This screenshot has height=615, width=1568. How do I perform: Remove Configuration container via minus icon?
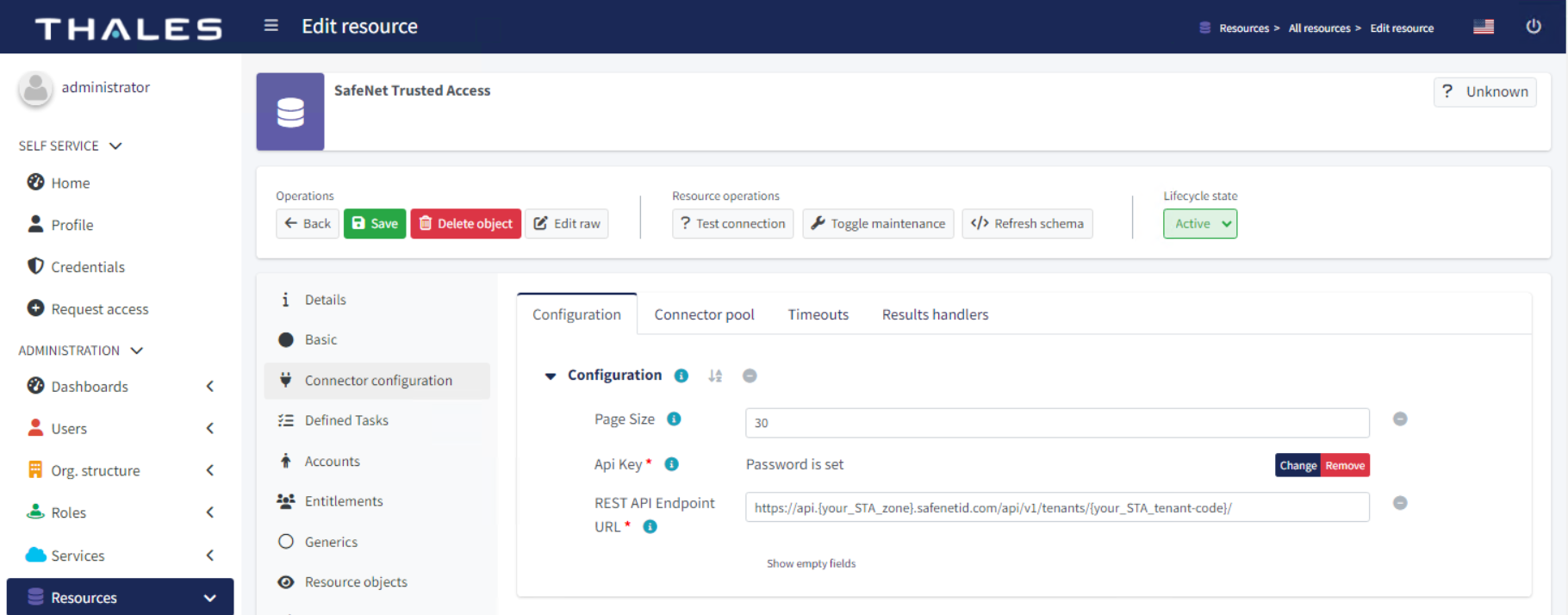coord(750,376)
